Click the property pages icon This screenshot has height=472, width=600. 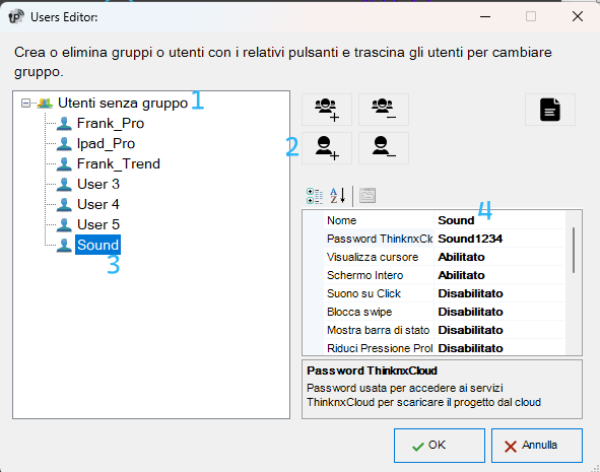367,196
